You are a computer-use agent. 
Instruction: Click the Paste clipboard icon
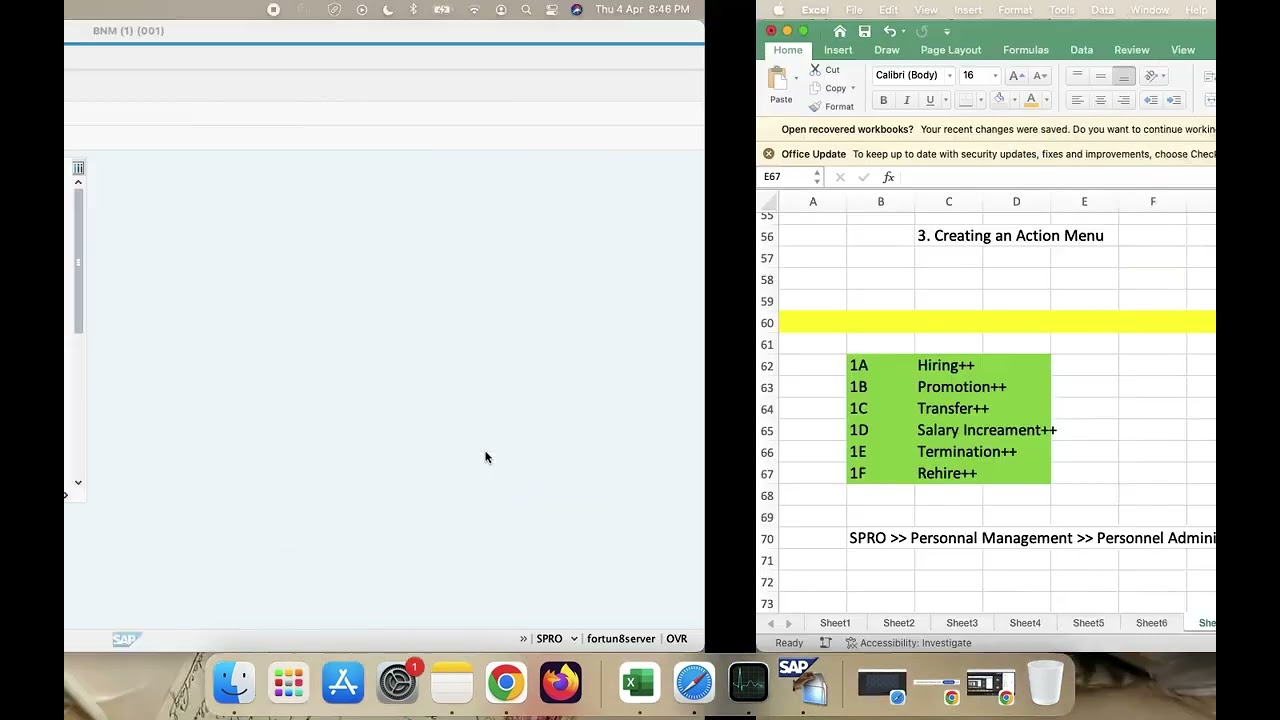pos(777,79)
